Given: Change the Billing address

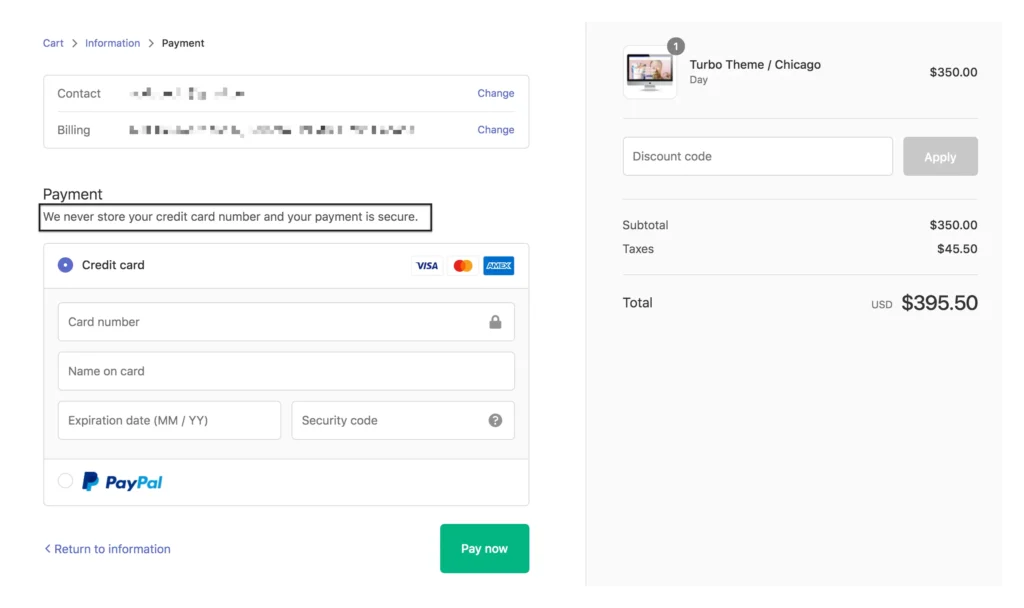Looking at the screenshot, I should 496,130.
